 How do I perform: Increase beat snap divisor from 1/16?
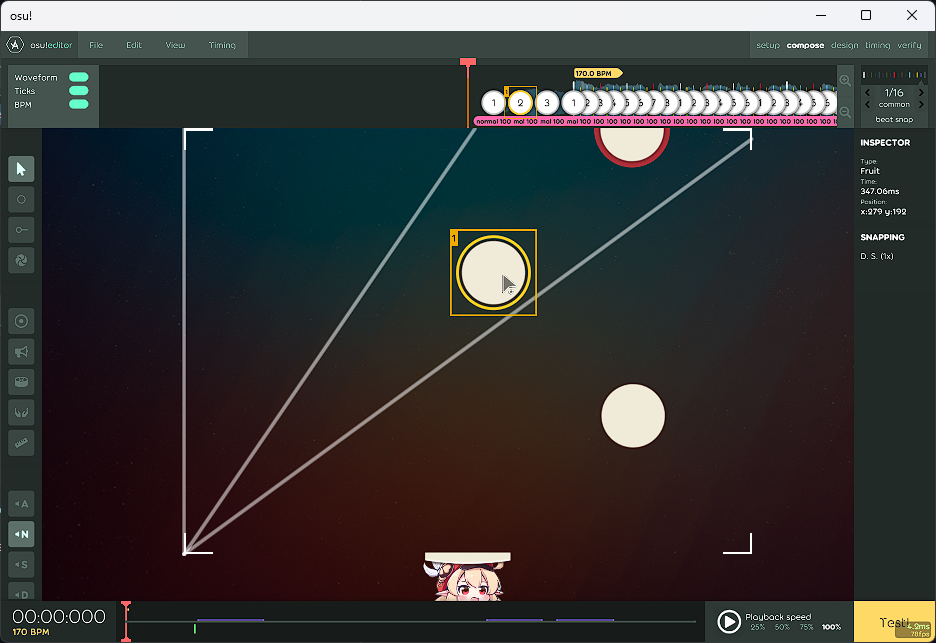point(921,93)
